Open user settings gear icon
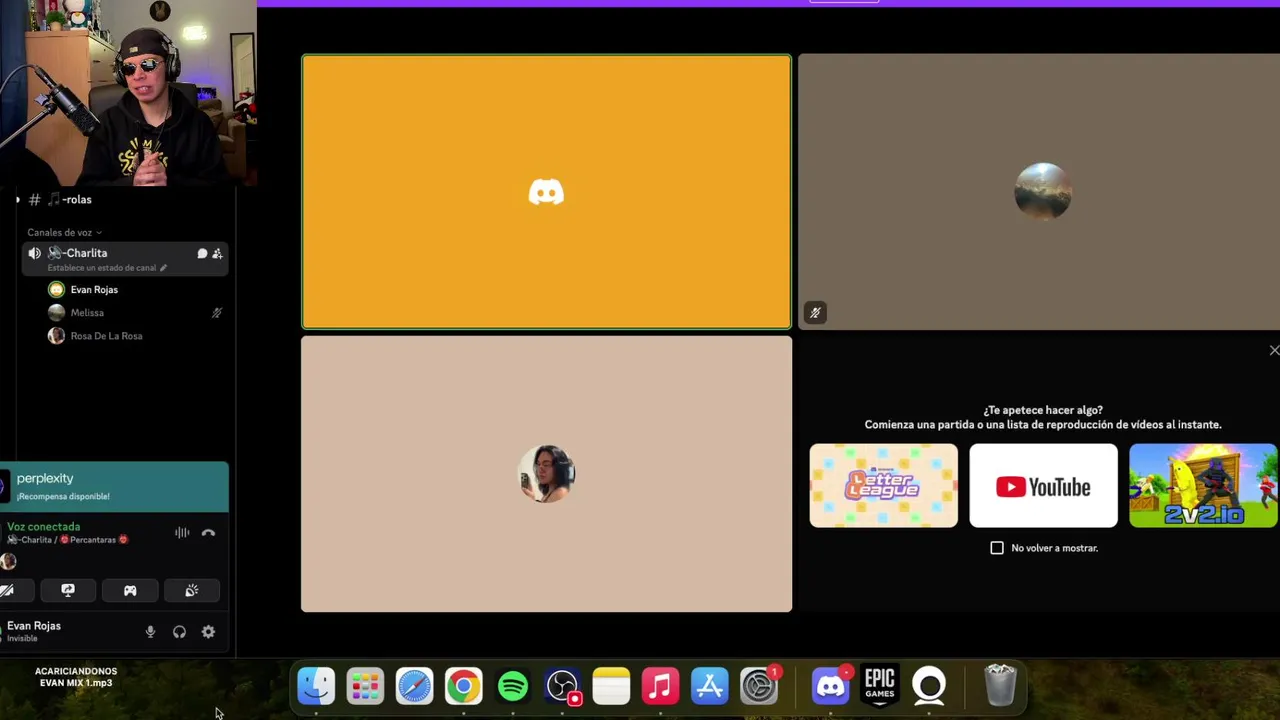Viewport: 1280px width, 720px height. [208, 632]
